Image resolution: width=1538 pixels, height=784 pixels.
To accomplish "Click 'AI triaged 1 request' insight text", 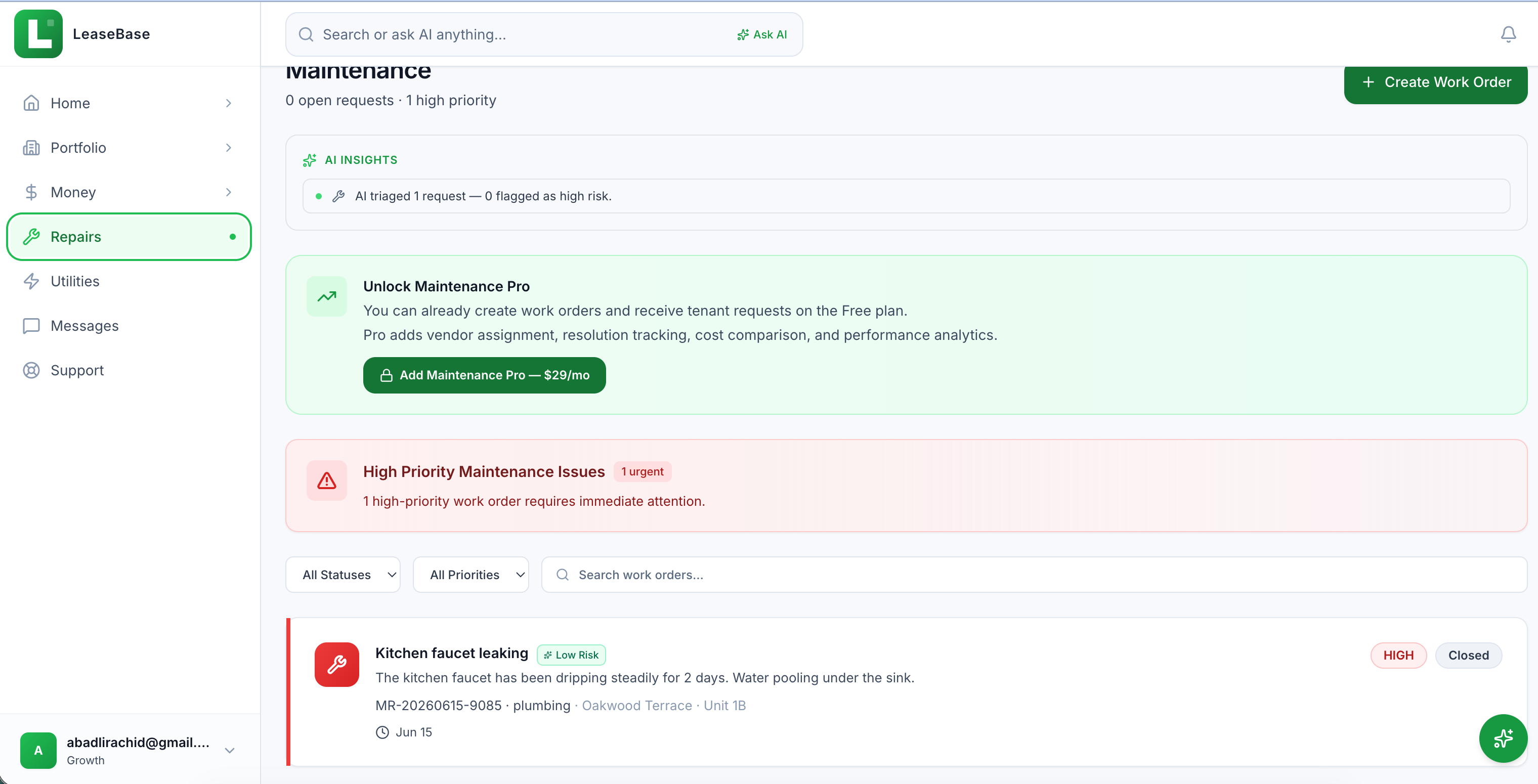I will coord(483,196).
